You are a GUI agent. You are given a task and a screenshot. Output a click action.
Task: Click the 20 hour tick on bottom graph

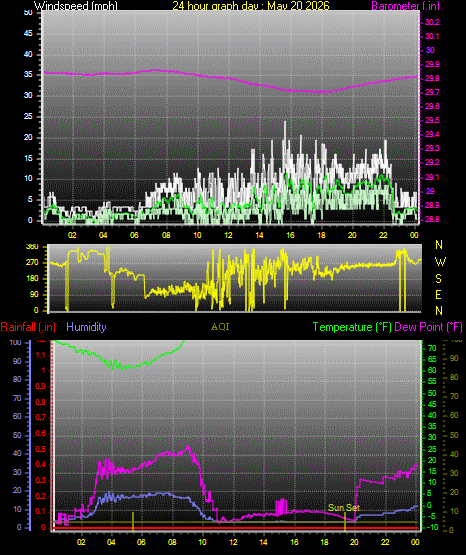[354, 542]
